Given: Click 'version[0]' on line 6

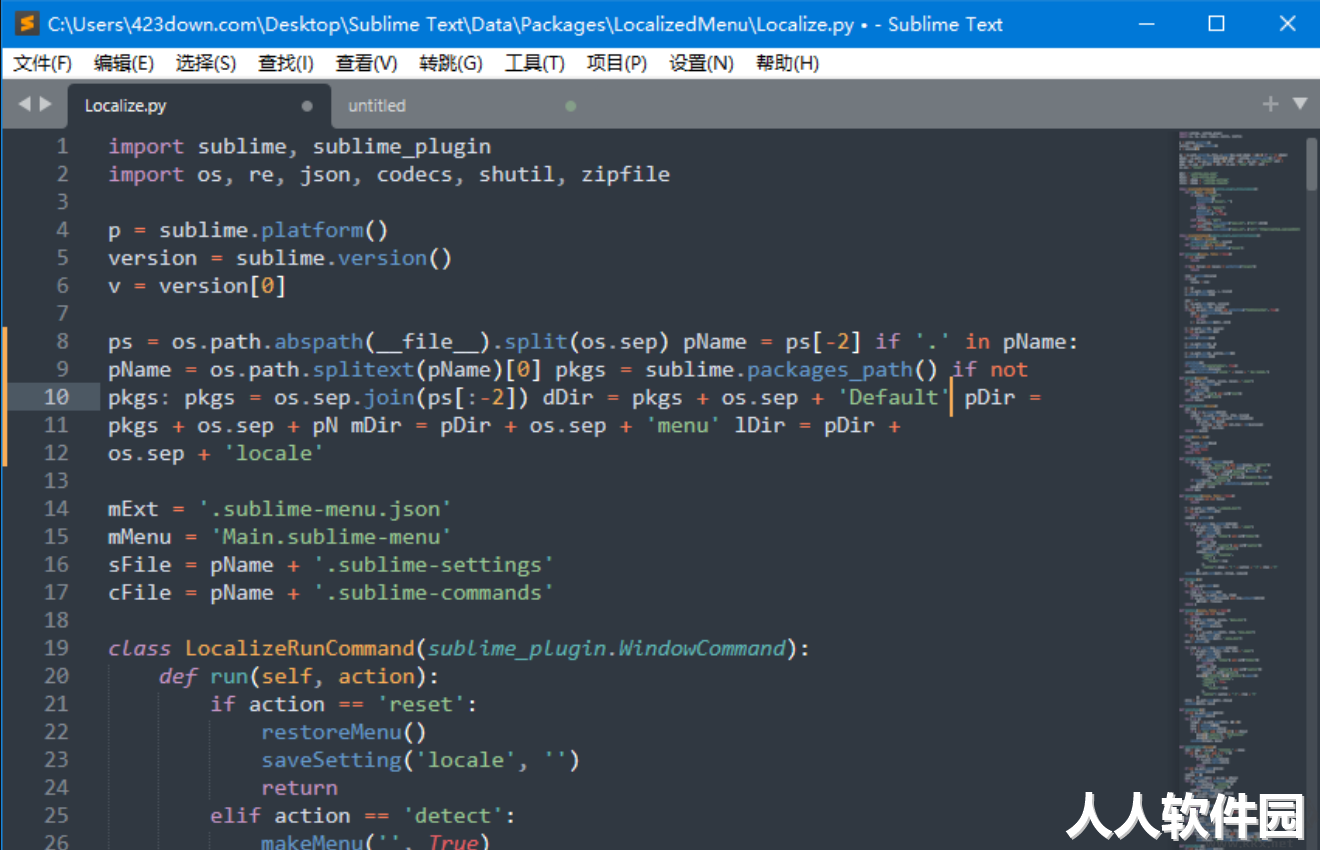Looking at the screenshot, I should click(223, 286).
